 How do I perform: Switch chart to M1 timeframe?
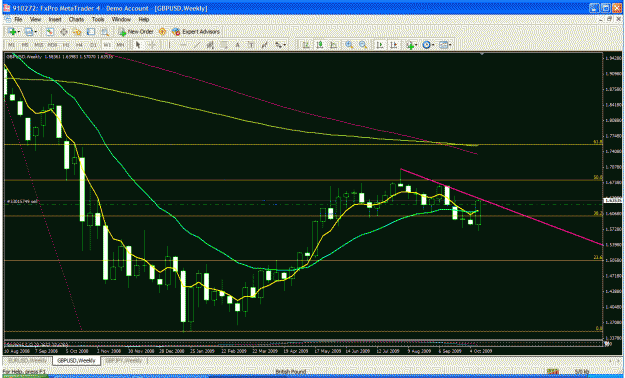[x=12, y=45]
